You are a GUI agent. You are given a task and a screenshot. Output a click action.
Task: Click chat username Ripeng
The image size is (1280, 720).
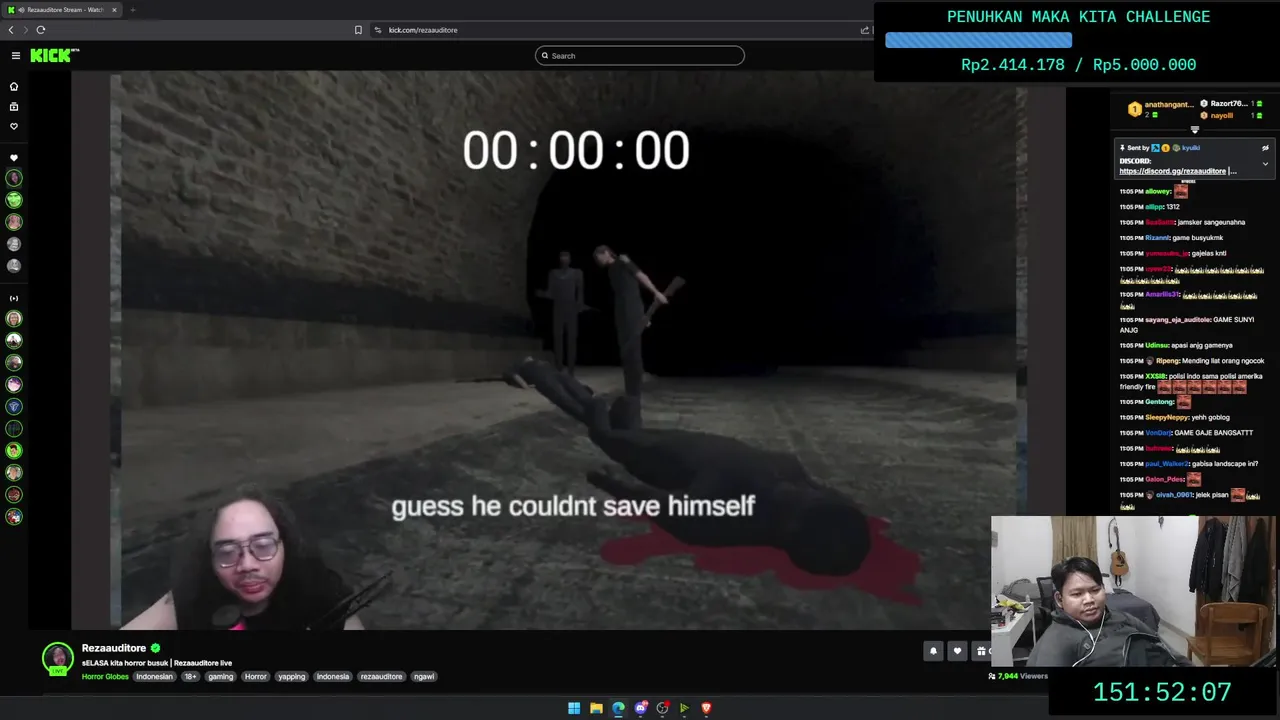[x=1167, y=361]
